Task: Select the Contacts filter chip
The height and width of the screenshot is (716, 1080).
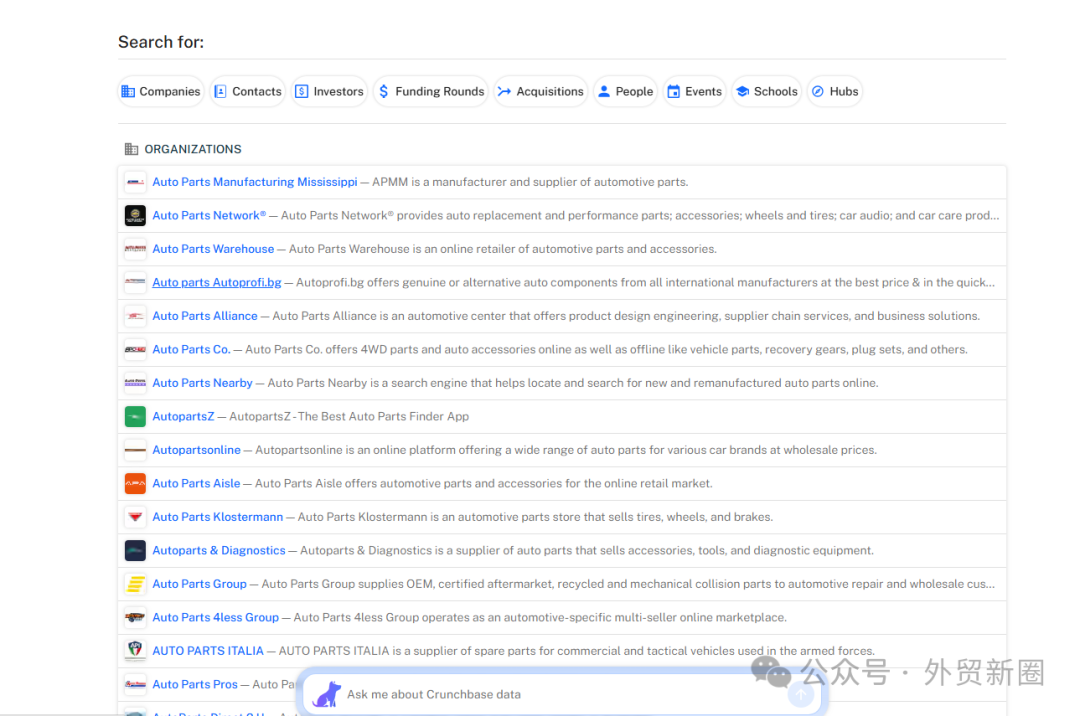Action: click(x=248, y=92)
